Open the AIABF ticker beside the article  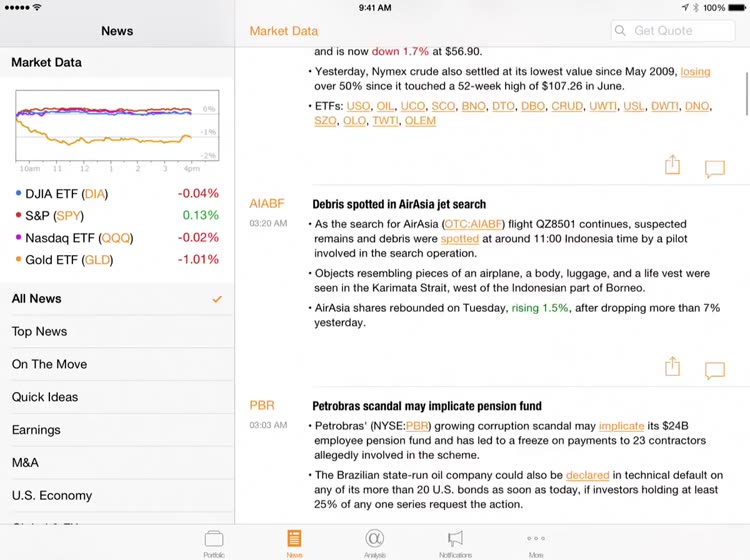(267, 204)
